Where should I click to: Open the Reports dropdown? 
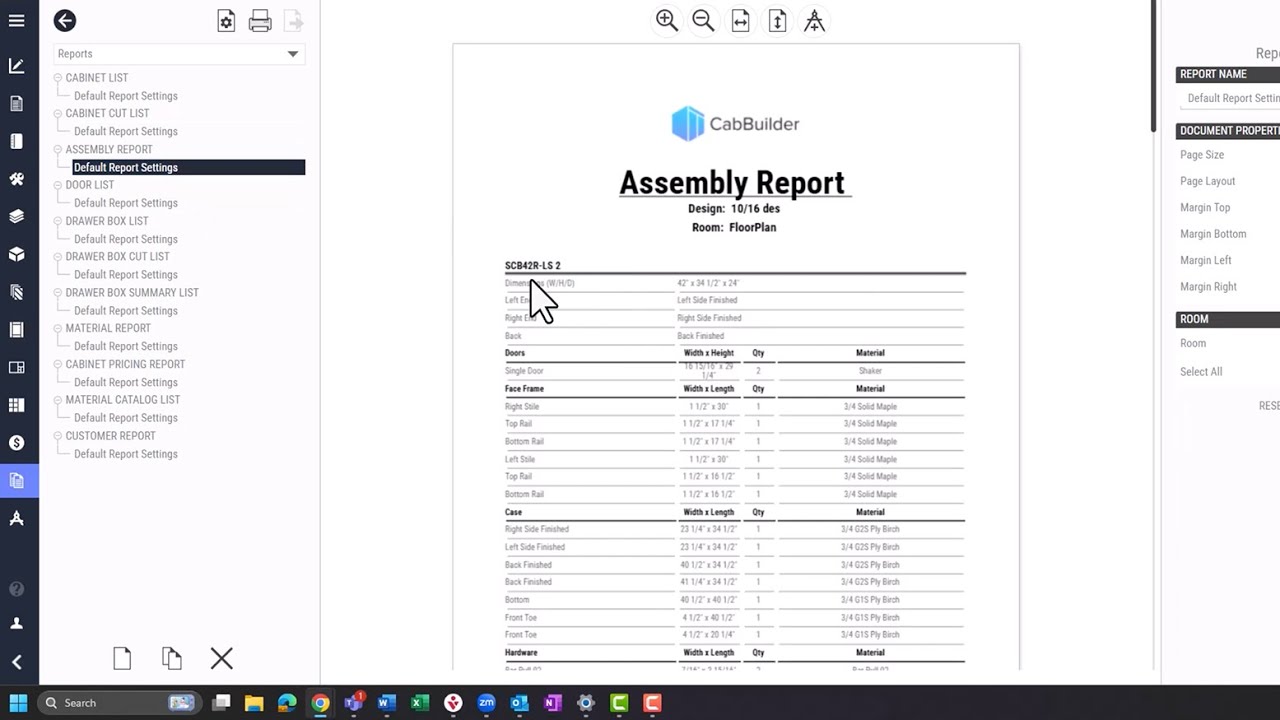pos(179,54)
